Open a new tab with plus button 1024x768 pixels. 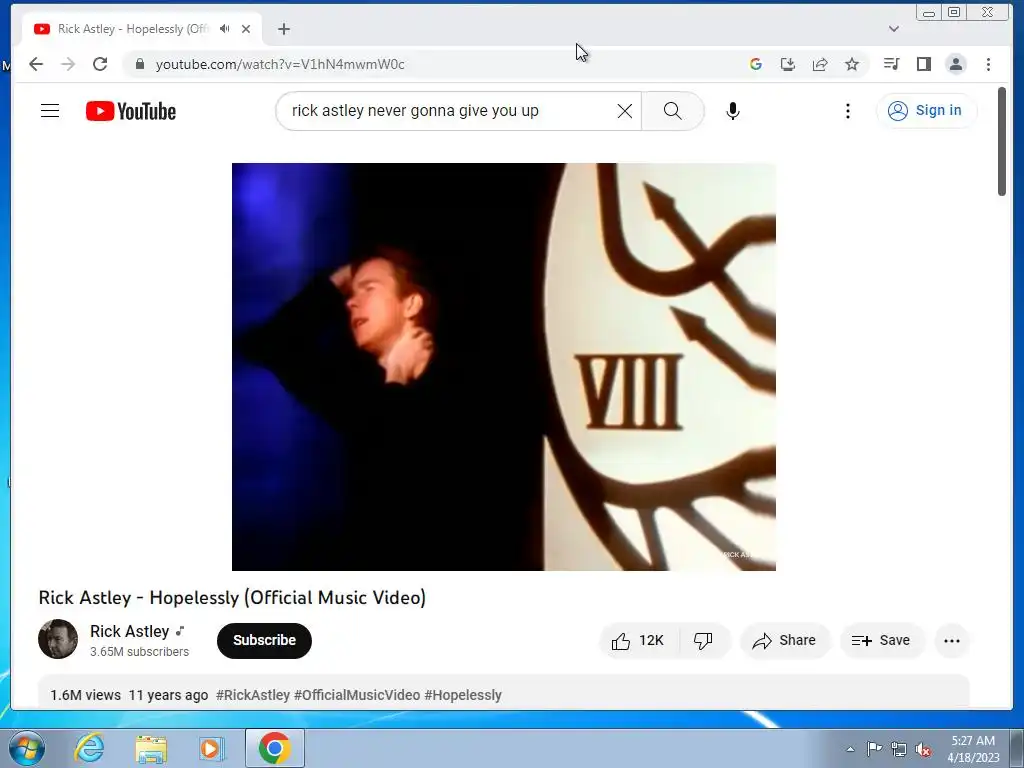283,29
